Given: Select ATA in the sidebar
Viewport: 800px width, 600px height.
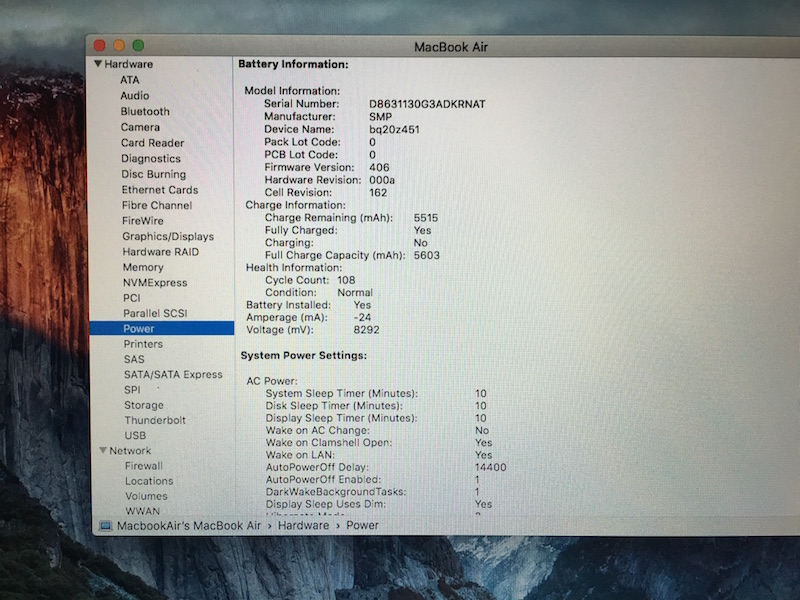Looking at the screenshot, I should coord(130,80).
